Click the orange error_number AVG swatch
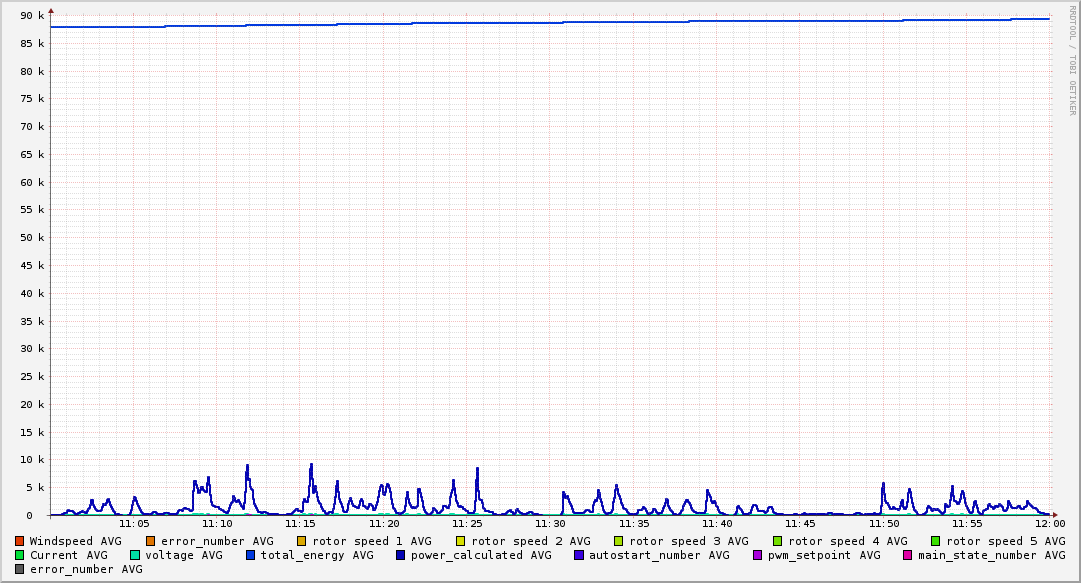 tap(151, 541)
